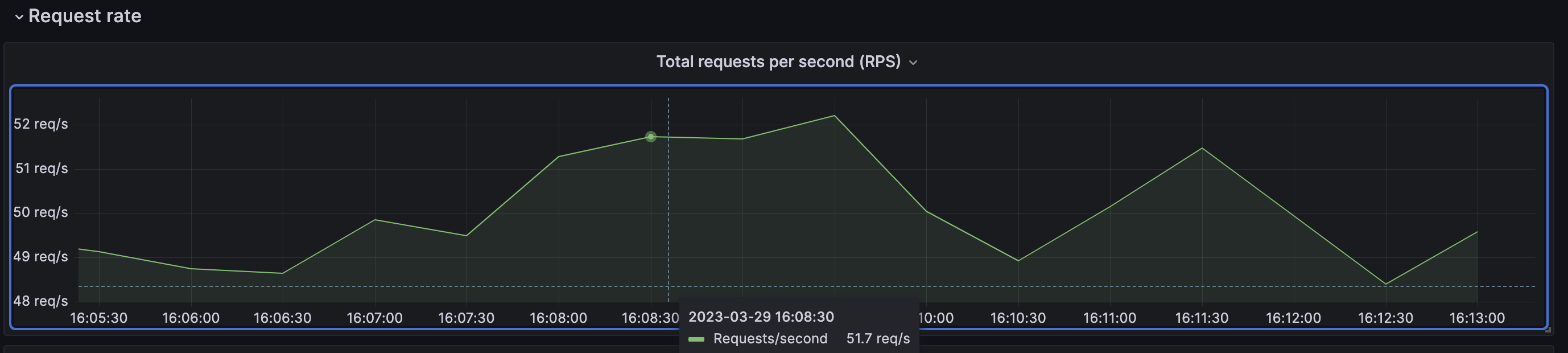The image size is (1568, 353).
Task: Click the local peak at 16:07:00
Action: click(375, 220)
